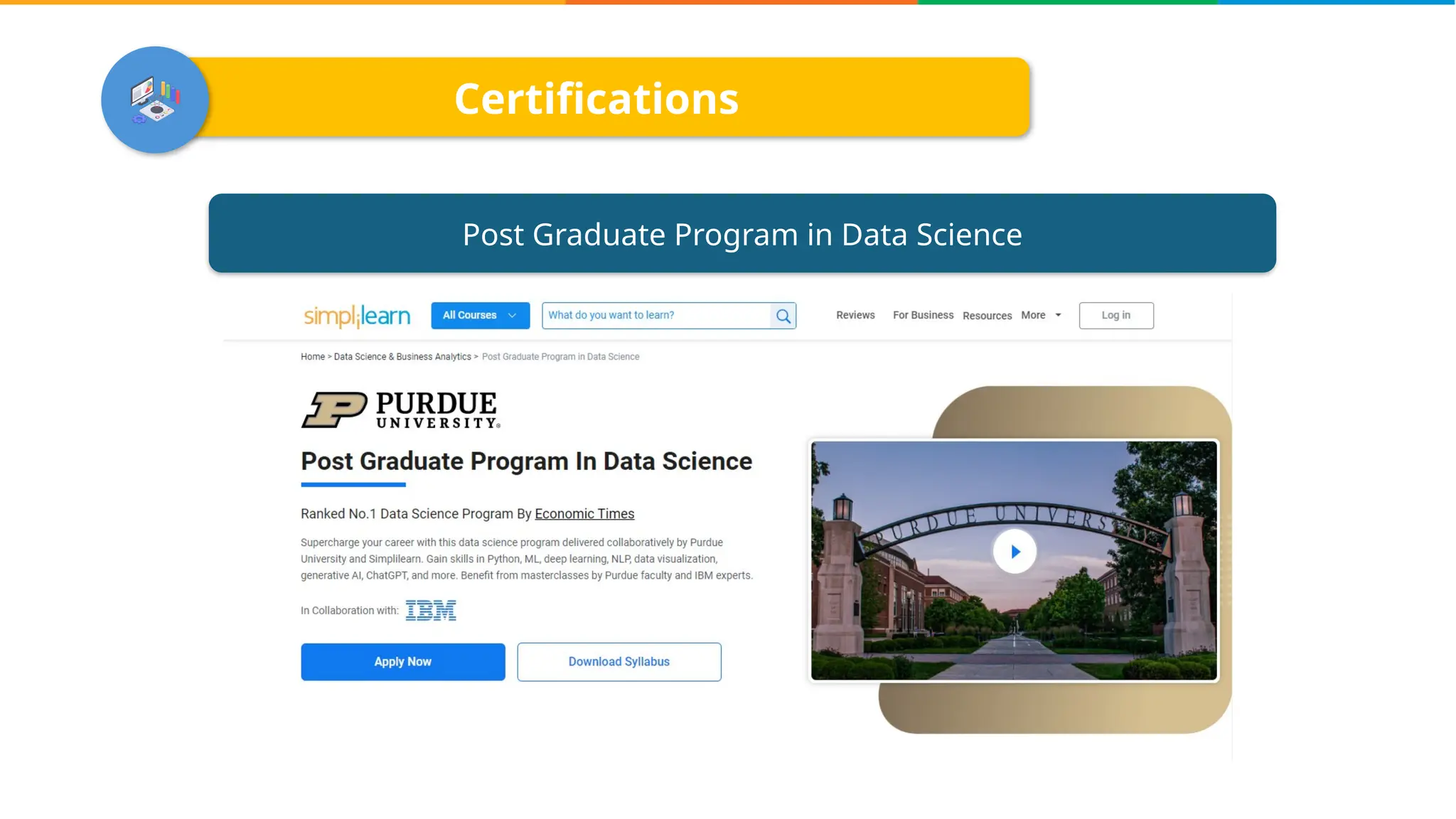Play the Purdue University campus video
Screen dimensions: 1456x819
[x=1015, y=552]
